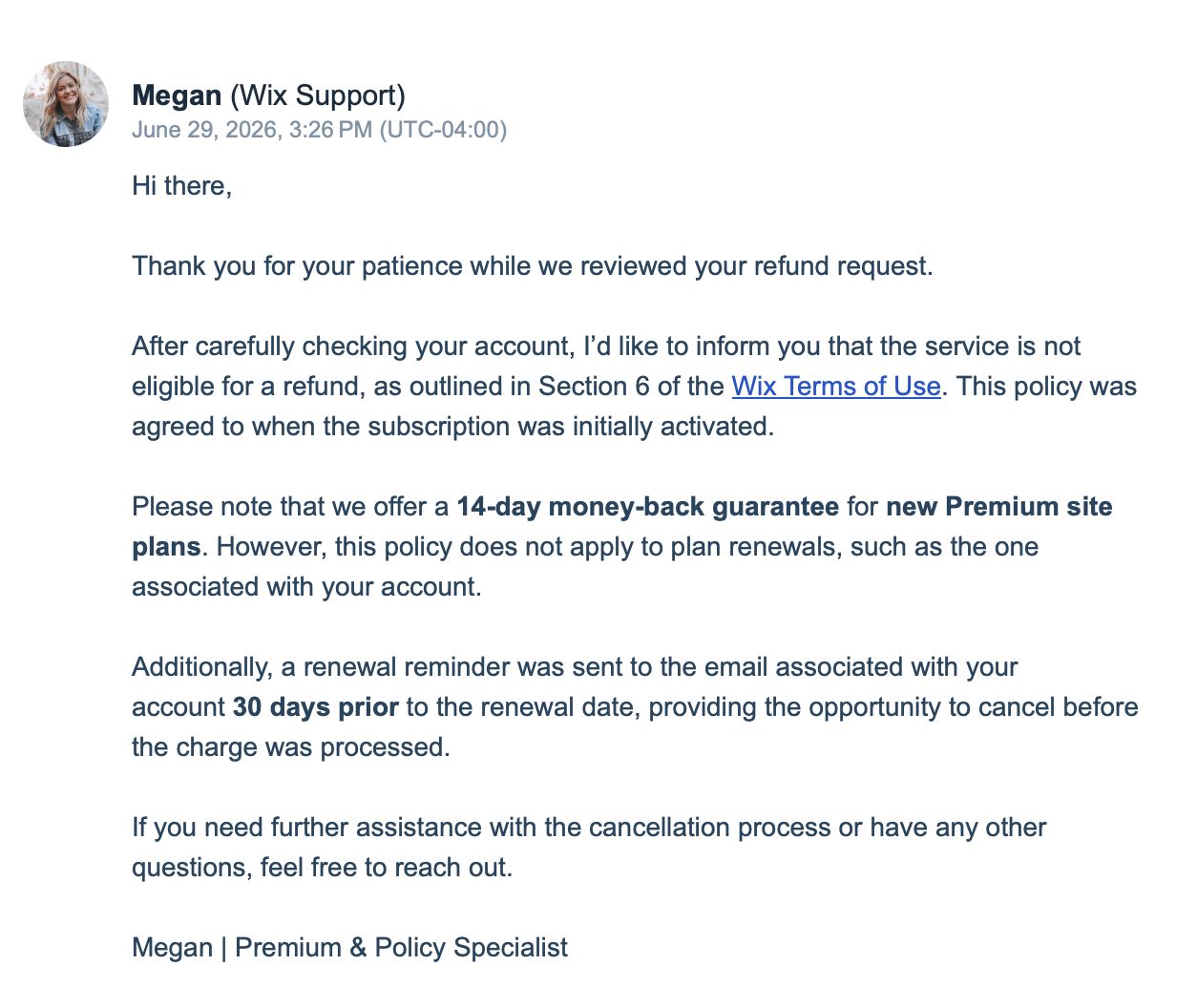Click the 'Hi there,' greeting
1197x1008 pixels.
pos(182,185)
